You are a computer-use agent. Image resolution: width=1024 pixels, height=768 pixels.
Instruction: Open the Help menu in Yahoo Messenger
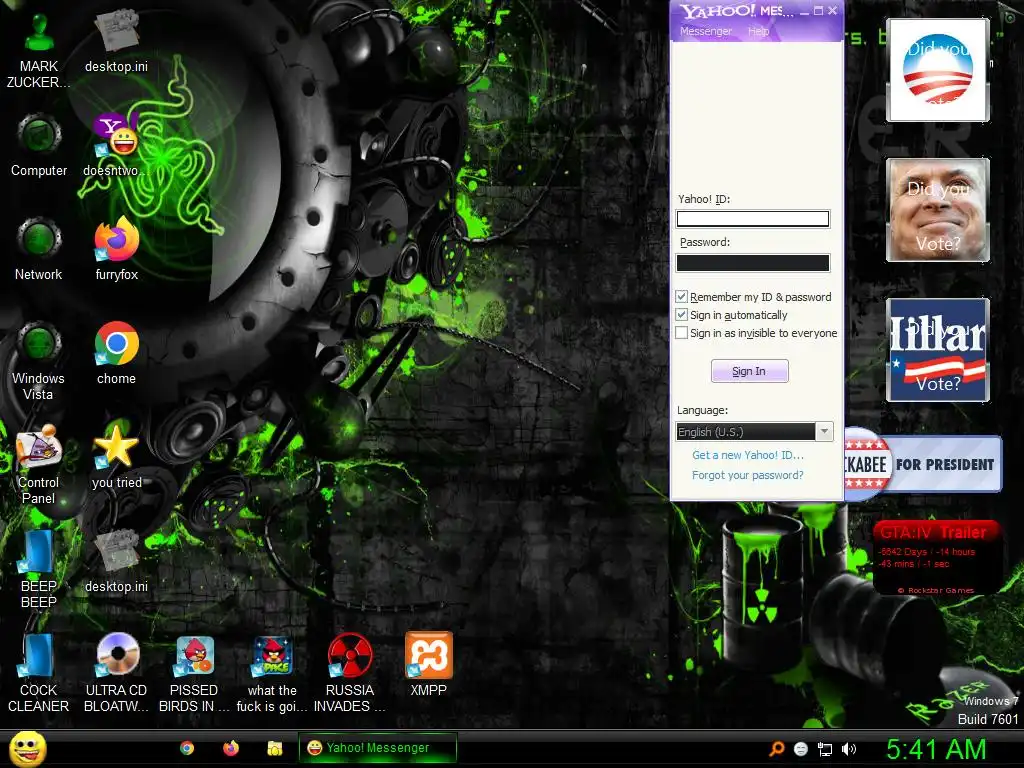(758, 31)
